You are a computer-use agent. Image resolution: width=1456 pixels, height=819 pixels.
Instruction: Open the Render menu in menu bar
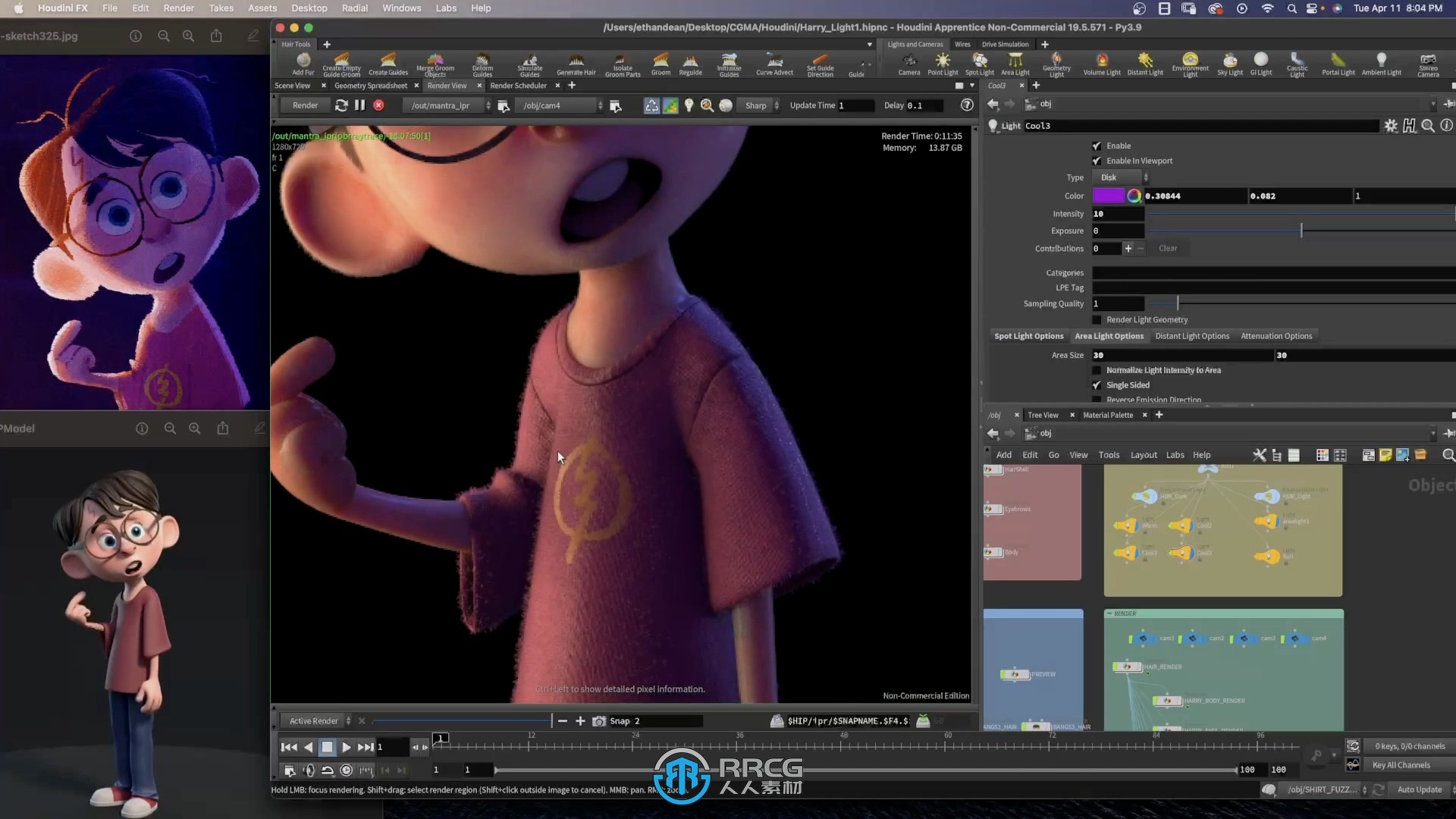[179, 8]
